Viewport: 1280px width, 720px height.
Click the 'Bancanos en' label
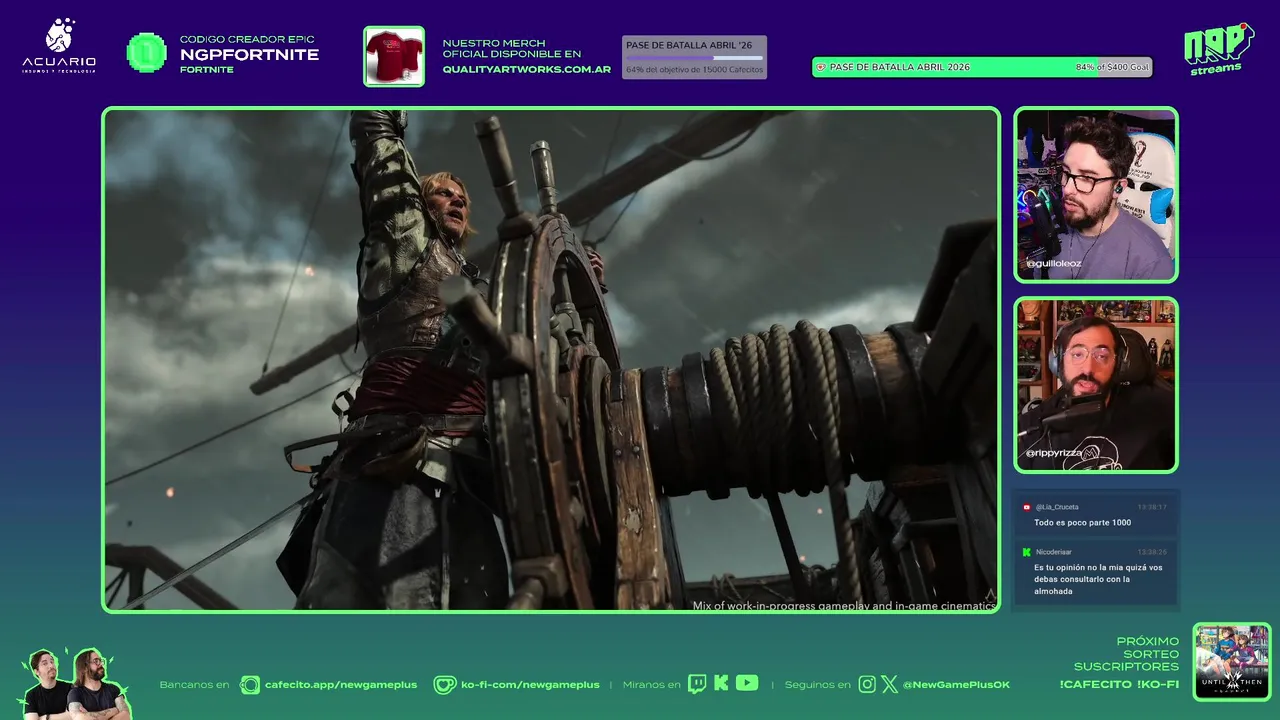pos(194,685)
